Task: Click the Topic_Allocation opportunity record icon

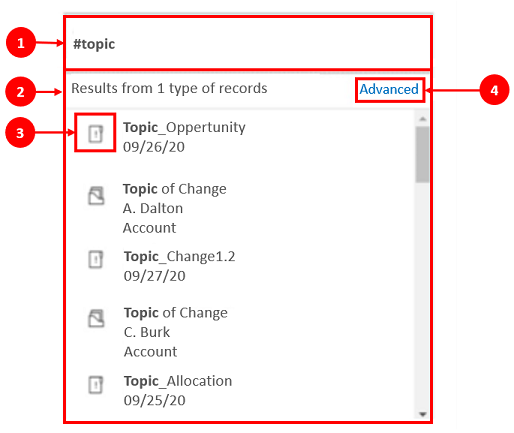Action: 96,385
